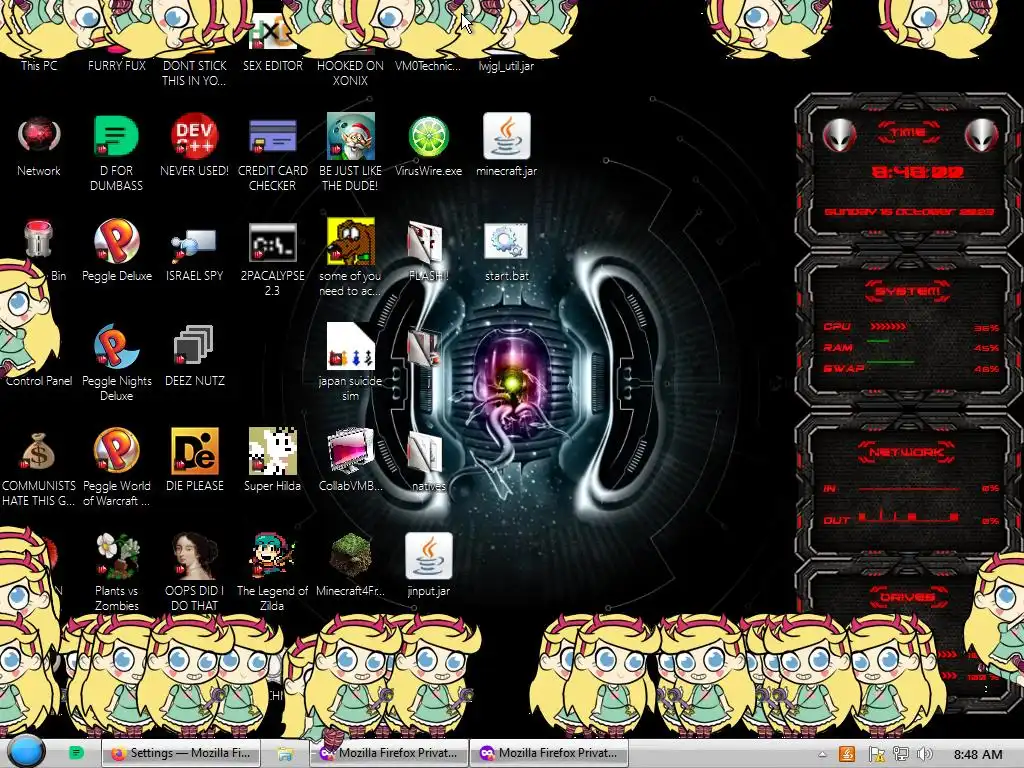Select the CollabVMB... monitor icon
Screen dimensions: 1024x768
(351, 451)
